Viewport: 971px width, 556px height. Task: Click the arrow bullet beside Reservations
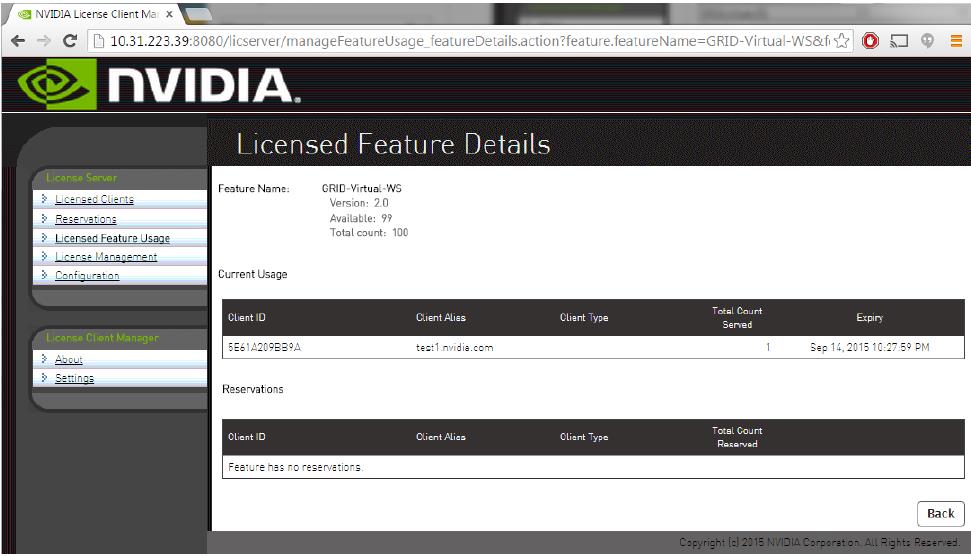click(x=44, y=219)
